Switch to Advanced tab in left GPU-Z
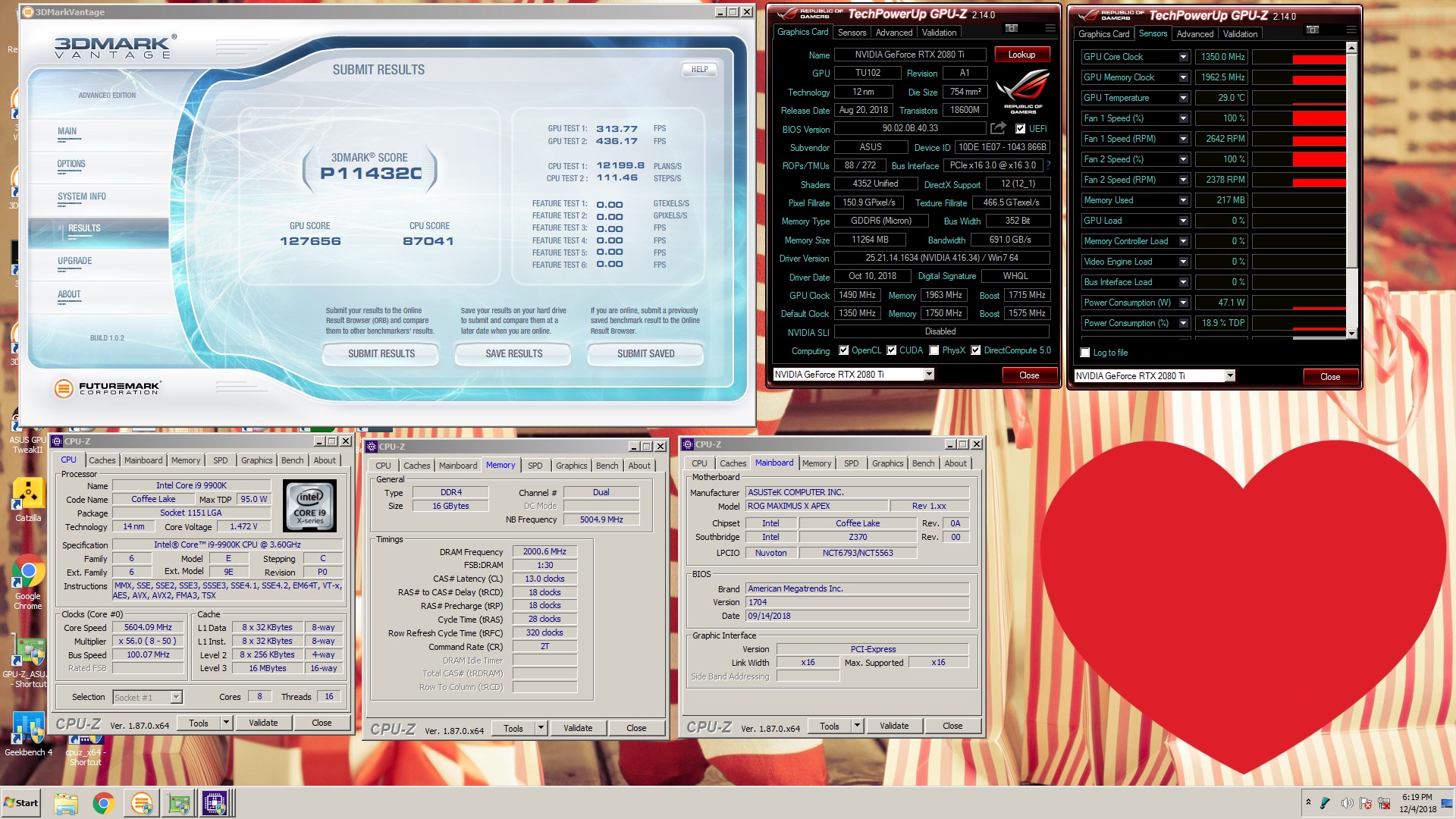 [894, 33]
